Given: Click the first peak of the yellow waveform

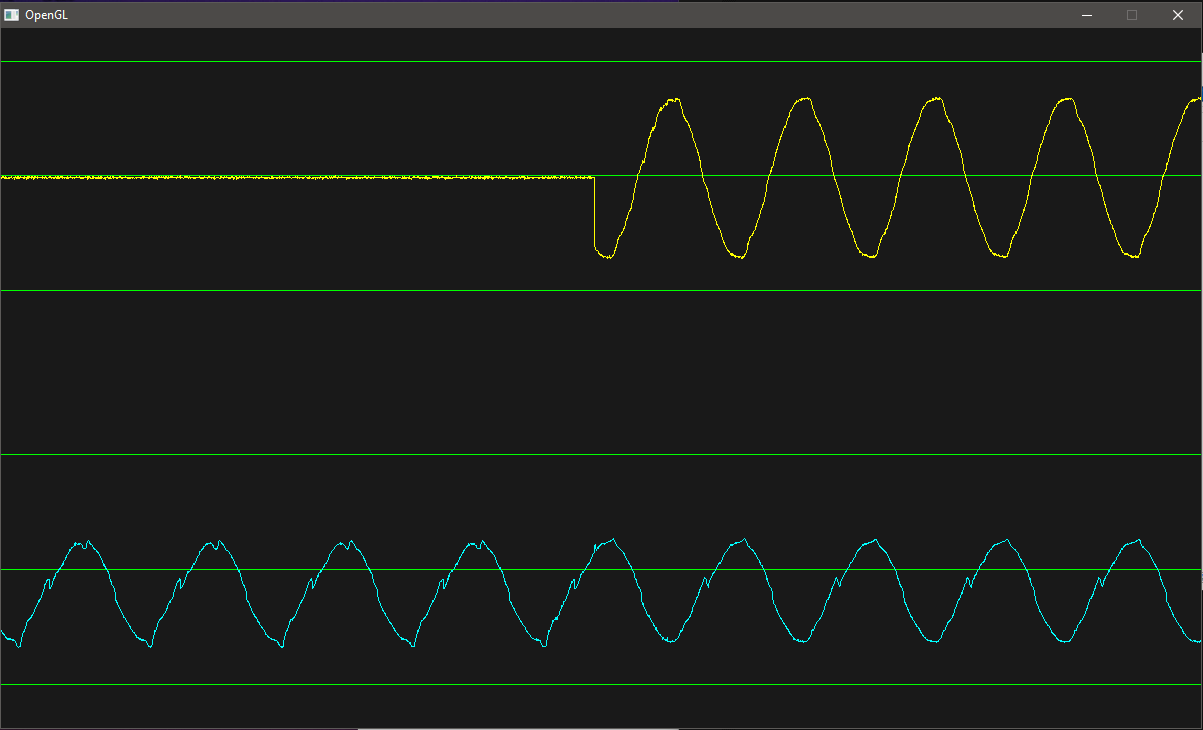Looking at the screenshot, I should [673, 100].
